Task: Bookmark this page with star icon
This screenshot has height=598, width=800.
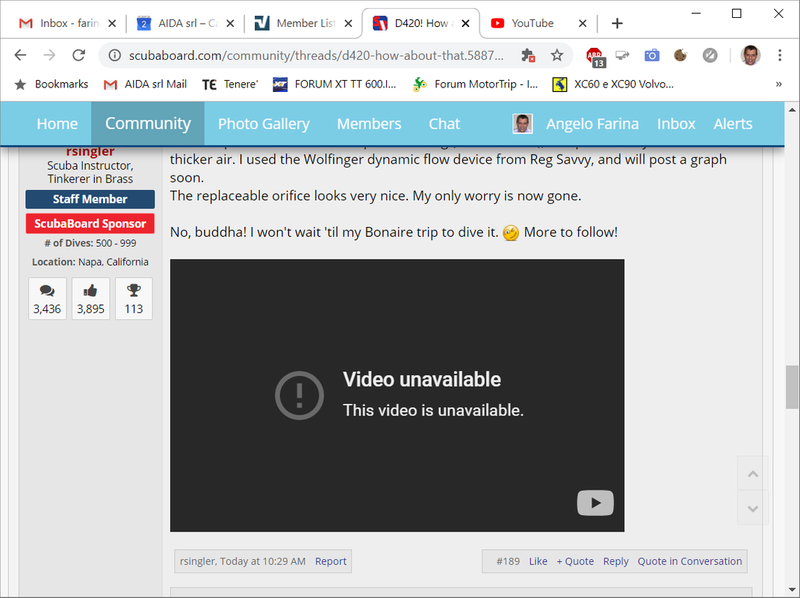Action: [557, 56]
